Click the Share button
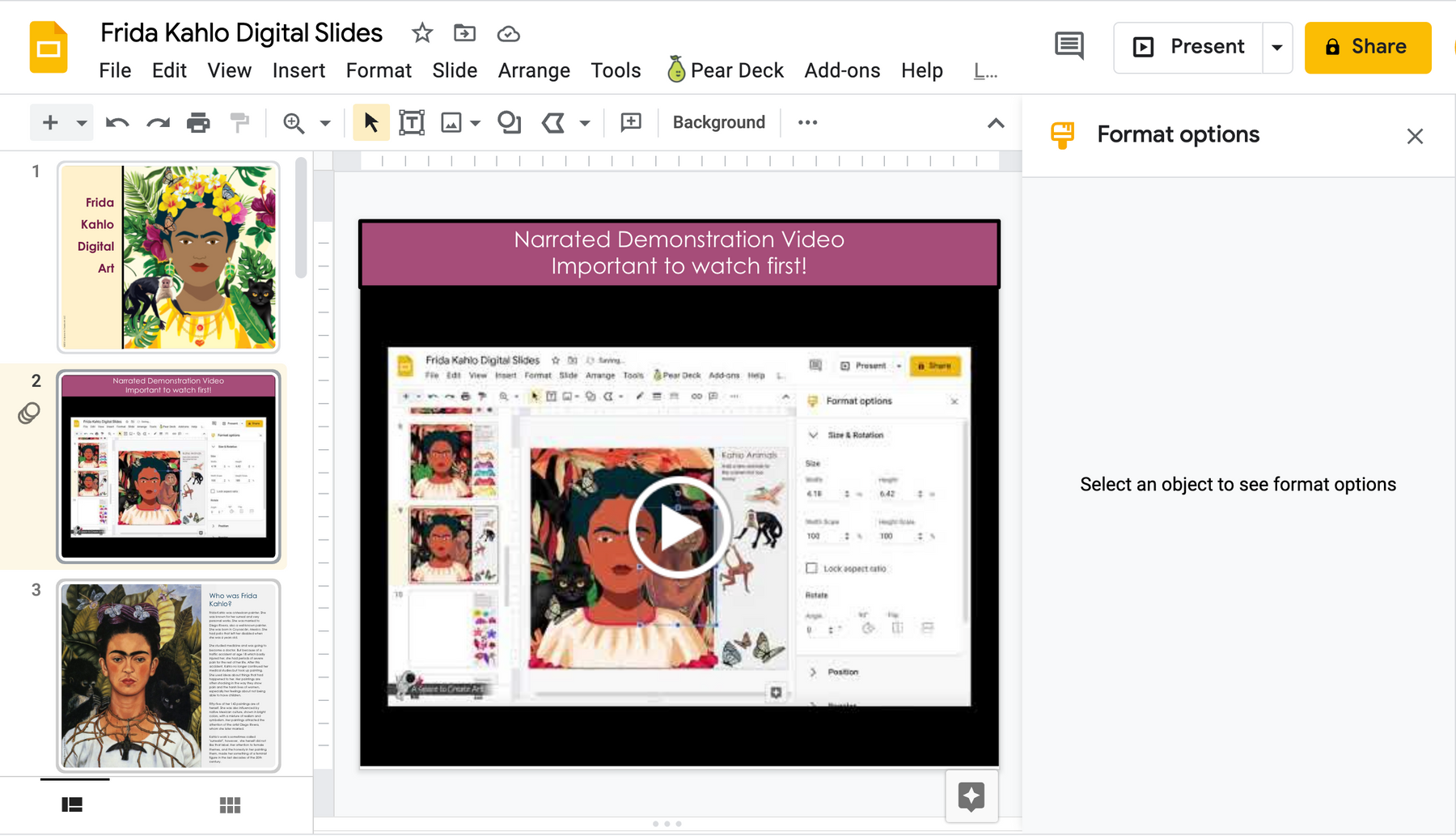The height and width of the screenshot is (836, 1456). (x=1367, y=47)
